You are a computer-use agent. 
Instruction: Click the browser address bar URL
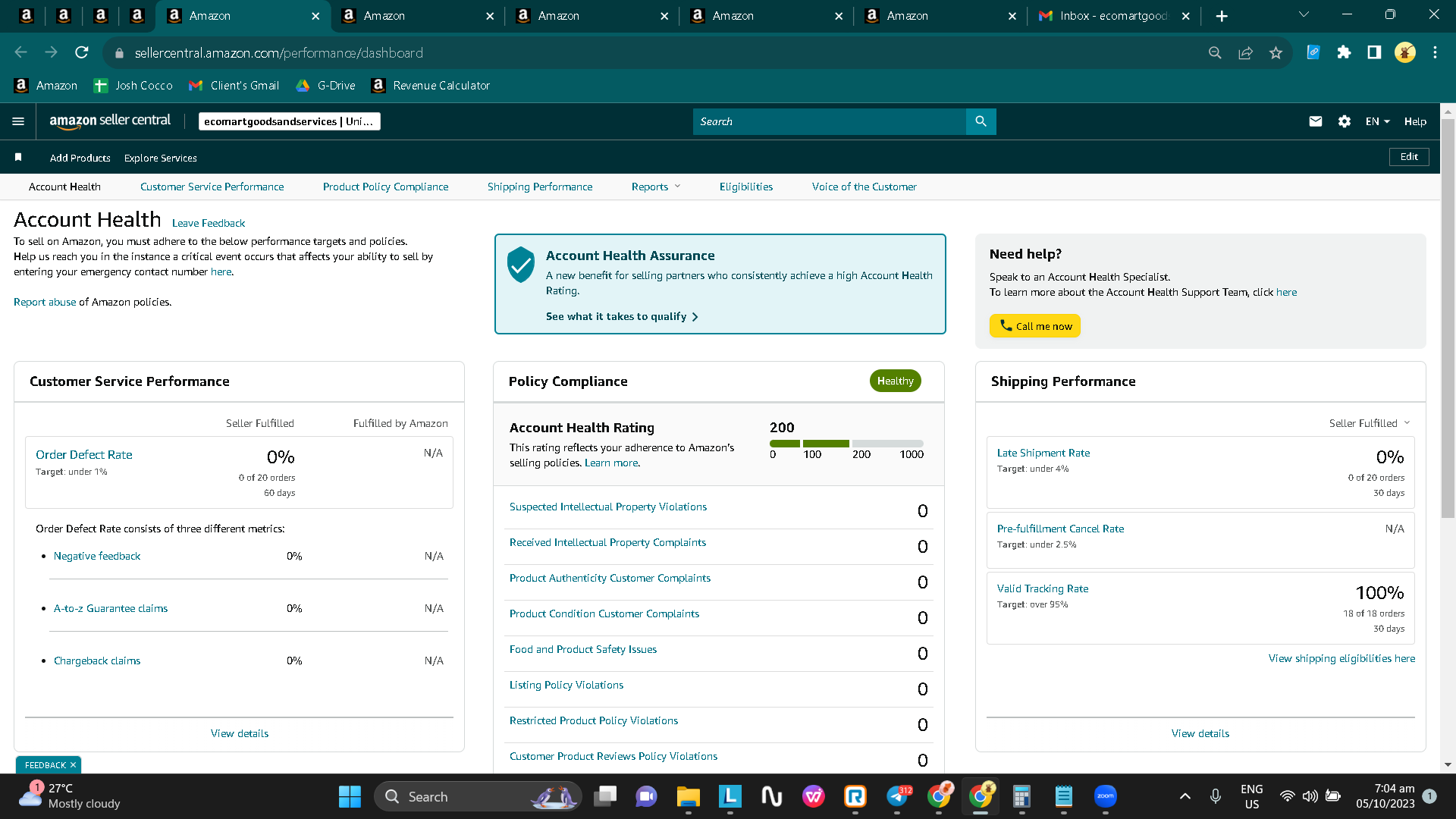(279, 53)
